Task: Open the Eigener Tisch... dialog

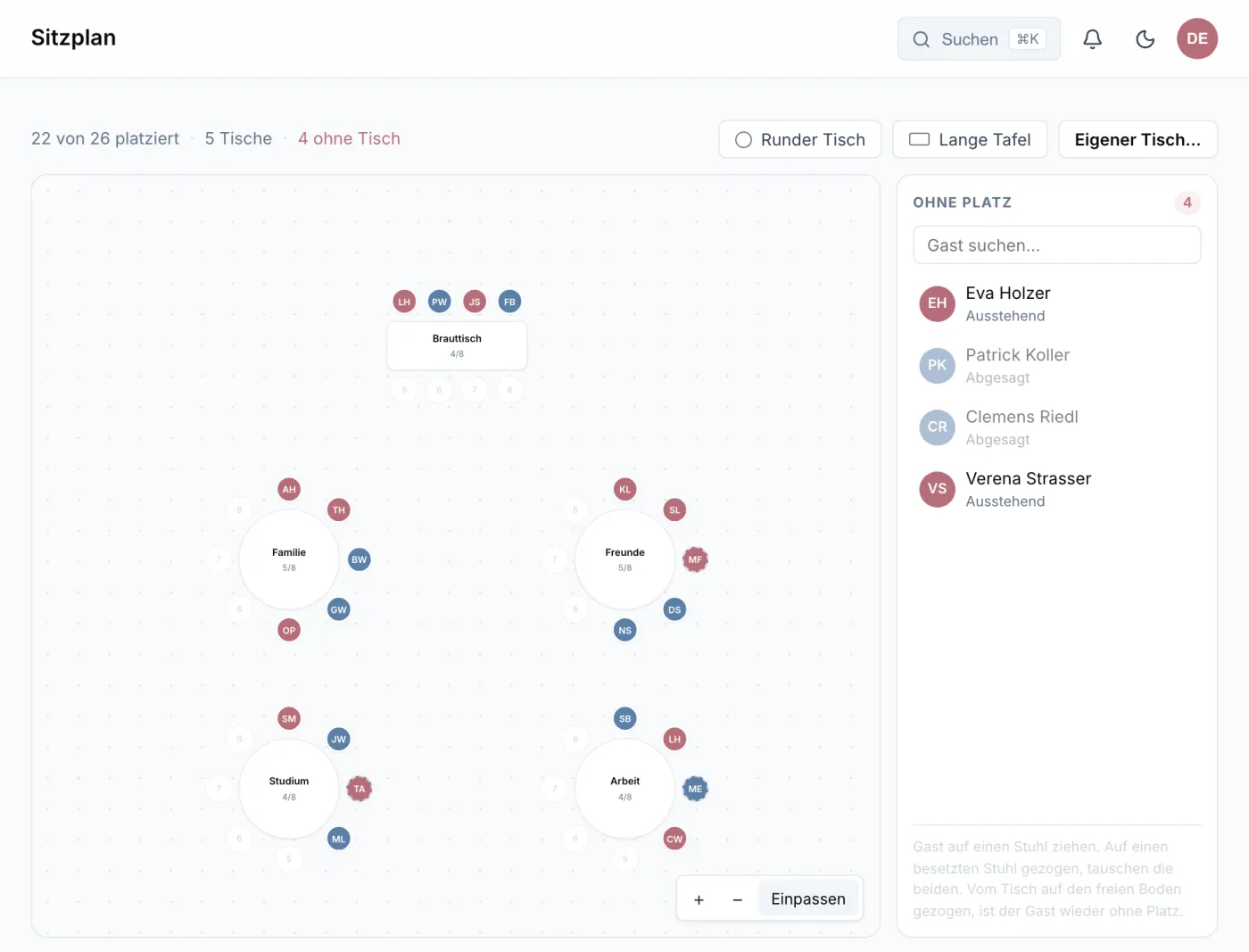Action: click(x=1137, y=139)
